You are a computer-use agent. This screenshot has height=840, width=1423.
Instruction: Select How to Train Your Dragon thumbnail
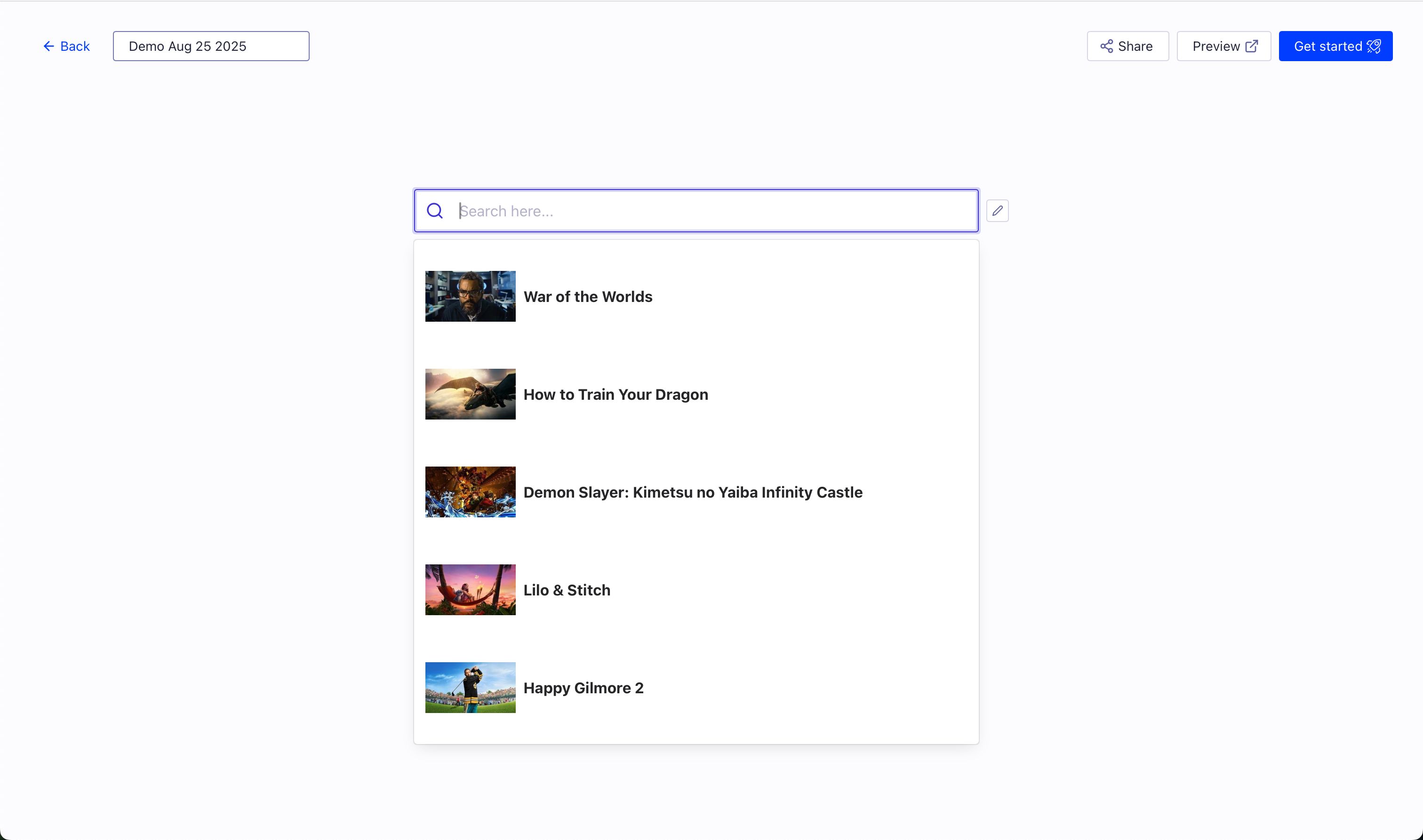470,394
